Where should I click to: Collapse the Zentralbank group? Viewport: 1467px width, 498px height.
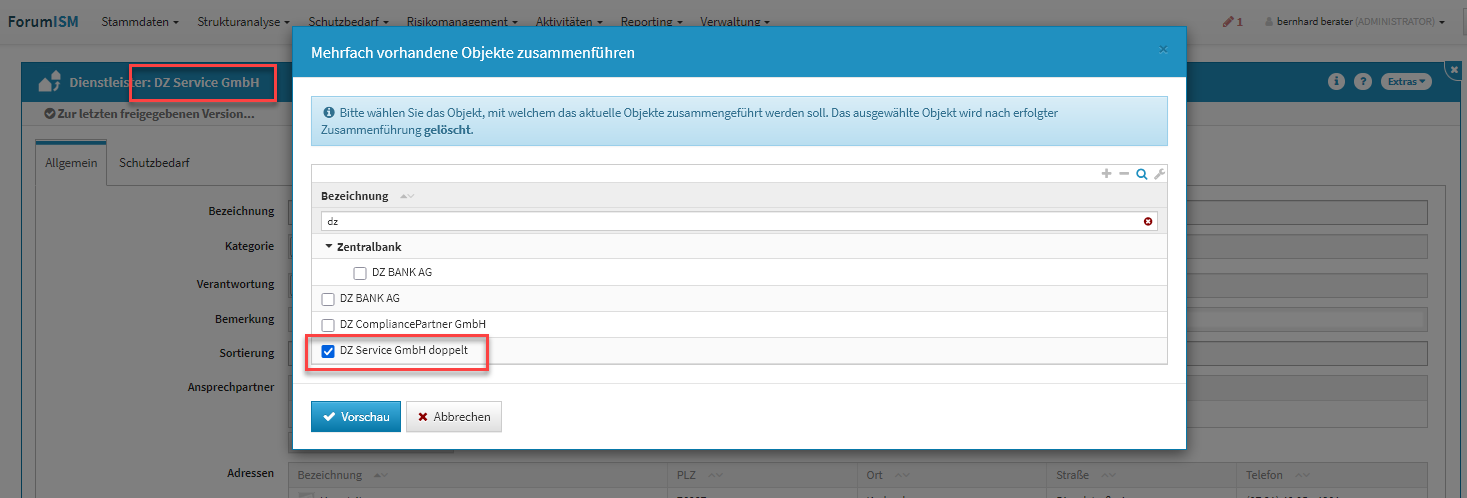pyautogui.click(x=329, y=246)
